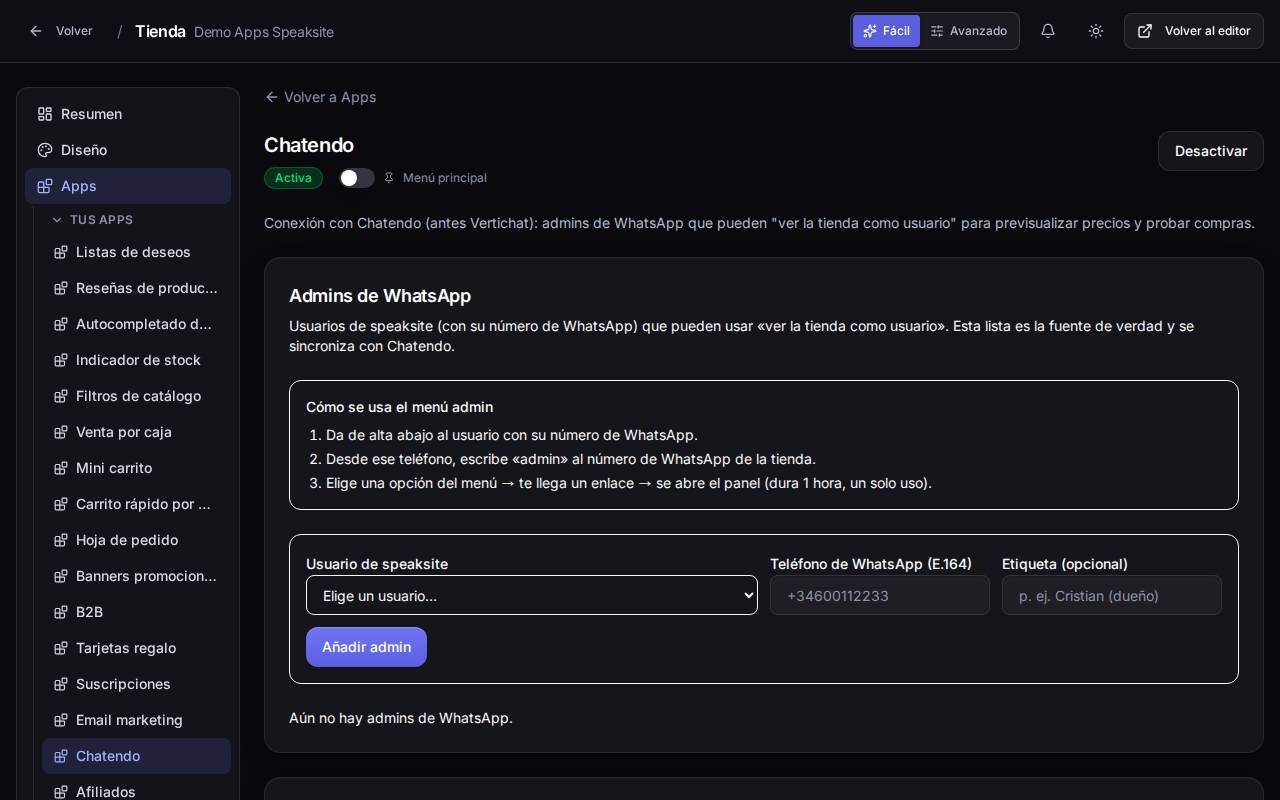
Task: Open Diseño in the sidebar
Action: [x=128, y=150]
